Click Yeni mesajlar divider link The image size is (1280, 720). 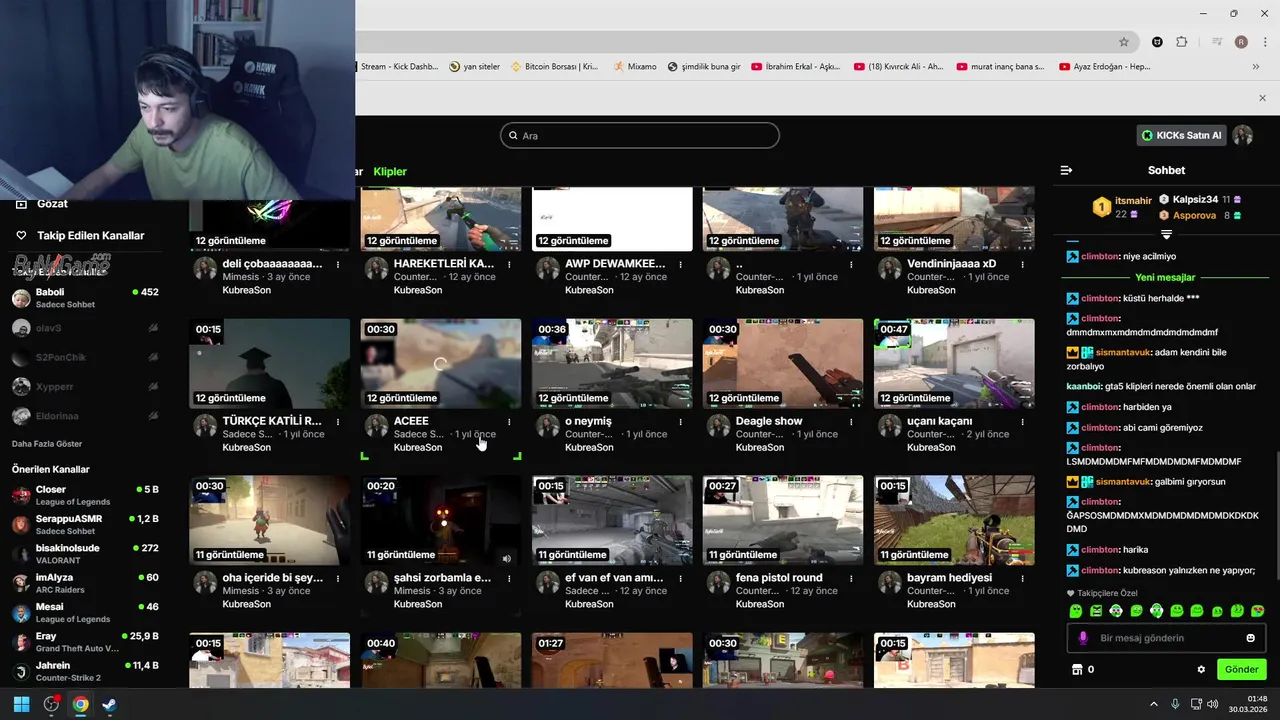point(1165,277)
